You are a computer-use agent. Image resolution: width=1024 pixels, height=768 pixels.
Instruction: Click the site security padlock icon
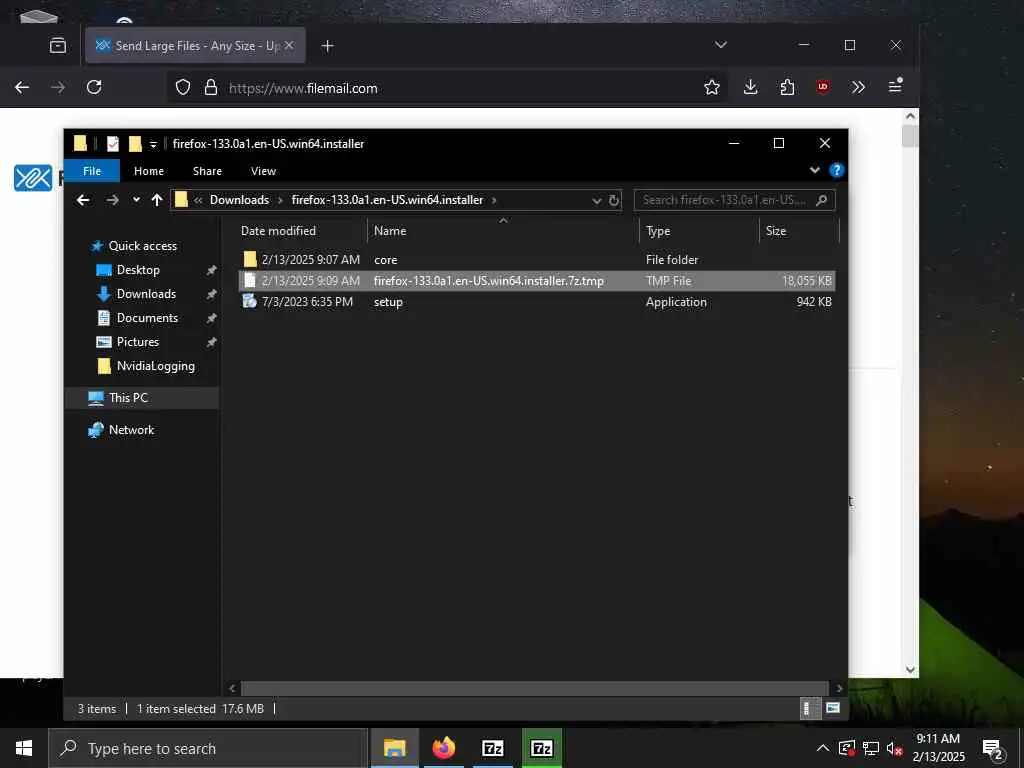[211, 88]
